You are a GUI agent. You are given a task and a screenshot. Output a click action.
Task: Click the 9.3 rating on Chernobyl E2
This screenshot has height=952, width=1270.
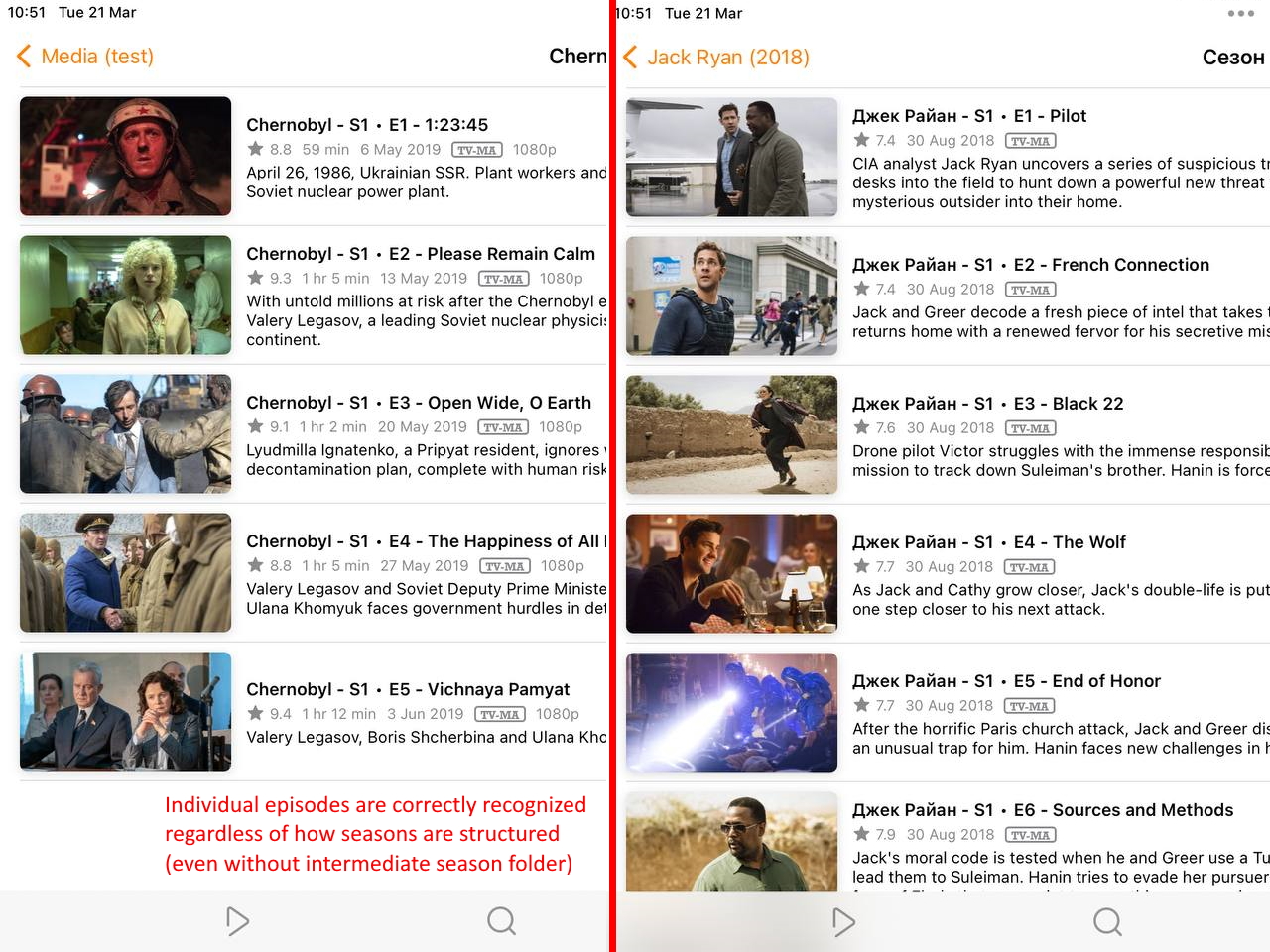click(x=281, y=278)
